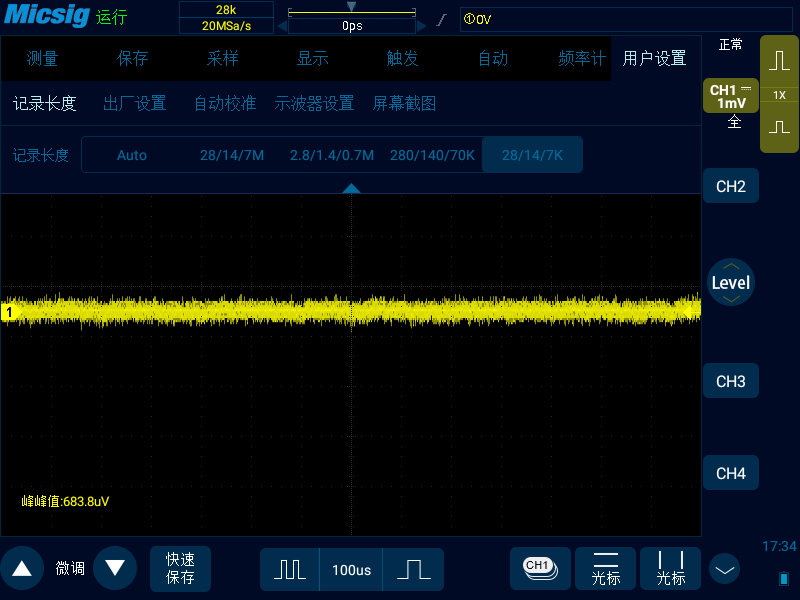
Task: Adjust trigger Level control
Action: (x=731, y=282)
